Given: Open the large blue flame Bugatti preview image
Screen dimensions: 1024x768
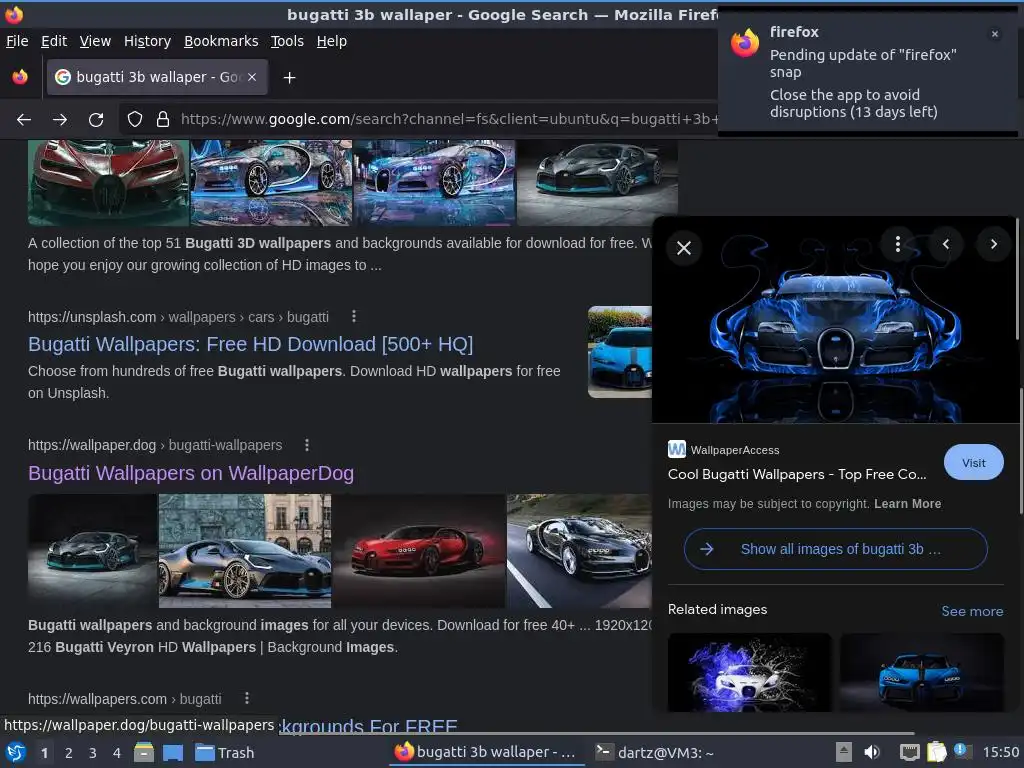Looking at the screenshot, I should [x=835, y=319].
